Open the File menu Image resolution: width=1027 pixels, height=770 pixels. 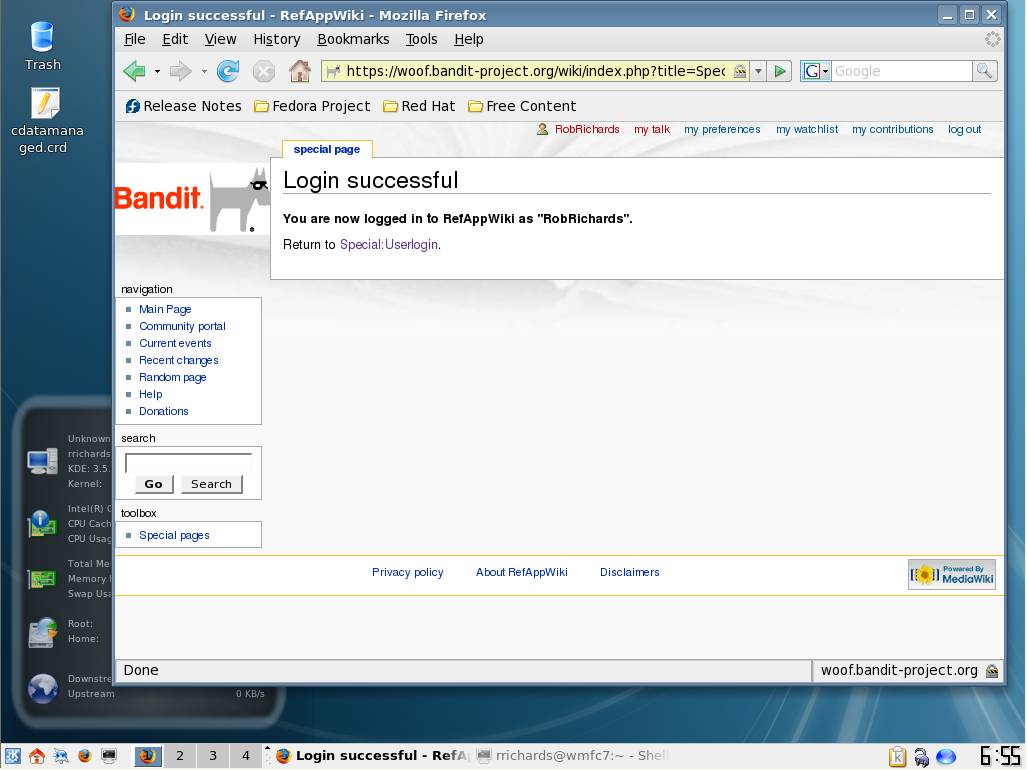point(134,39)
